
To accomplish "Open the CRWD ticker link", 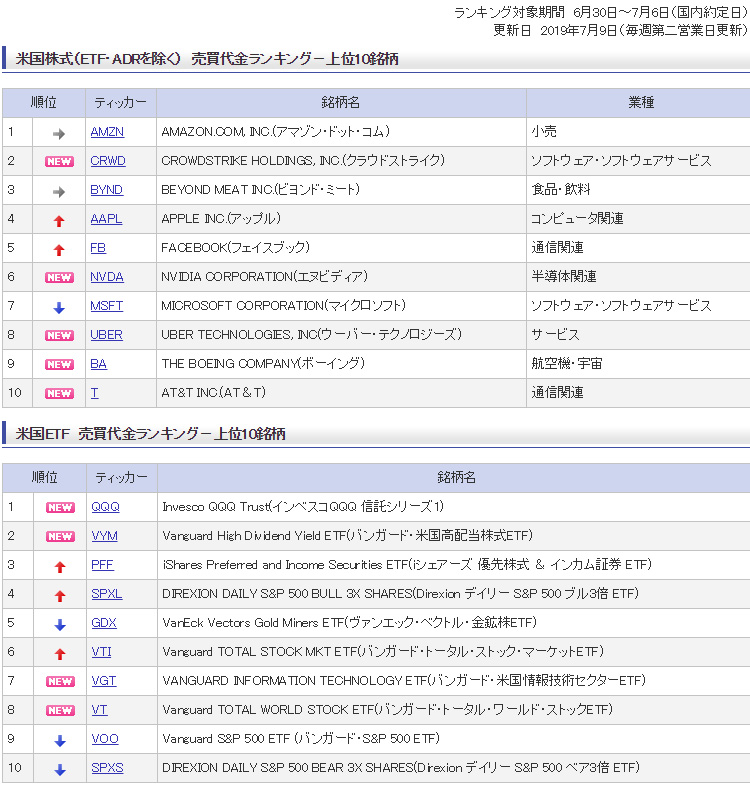I will pyautogui.click(x=108, y=161).
